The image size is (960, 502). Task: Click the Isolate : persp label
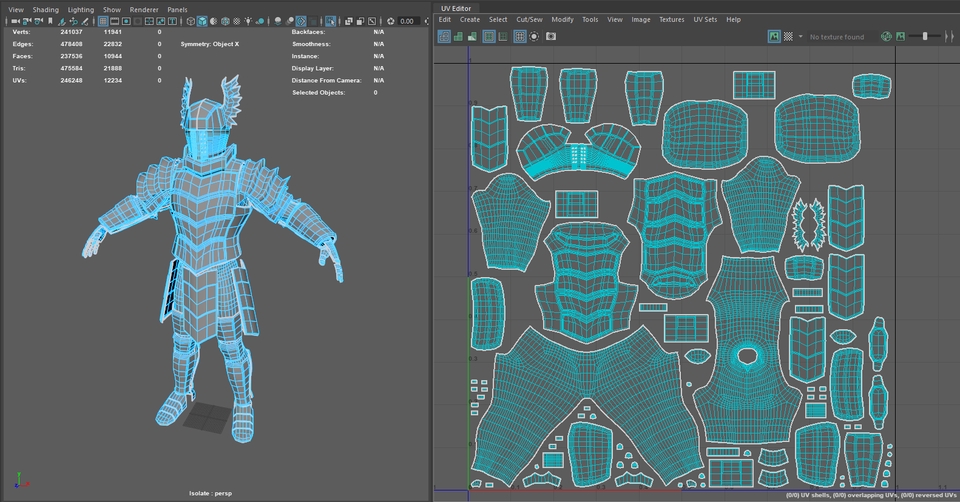210,493
